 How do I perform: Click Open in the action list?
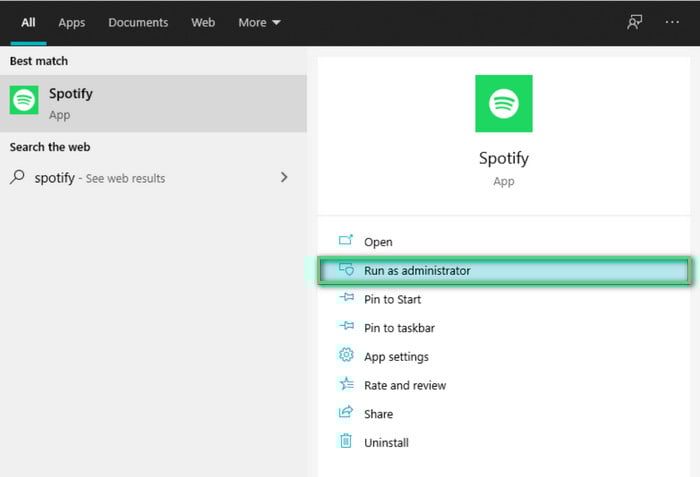coord(504,242)
